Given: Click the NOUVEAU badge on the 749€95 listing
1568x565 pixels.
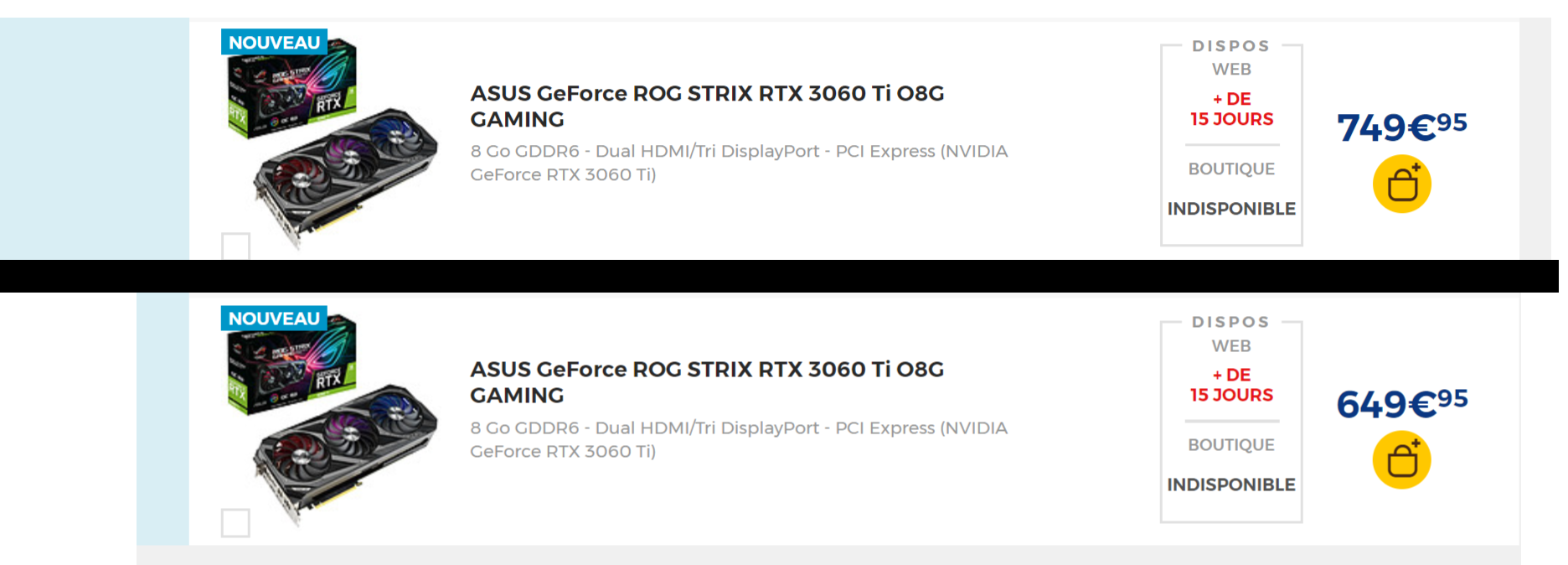Looking at the screenshot, I should [x=274, y=42].
